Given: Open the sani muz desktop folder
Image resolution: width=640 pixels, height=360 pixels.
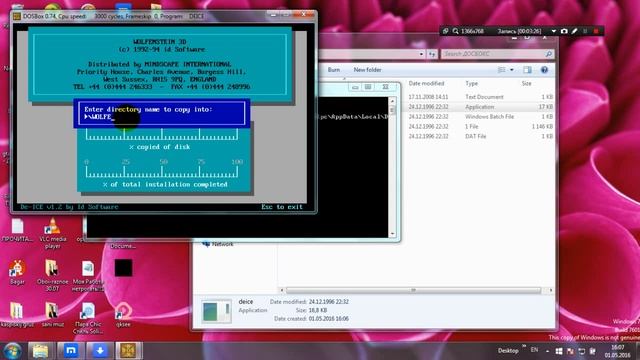Looking at the screenshot, I should pos(52,315).
